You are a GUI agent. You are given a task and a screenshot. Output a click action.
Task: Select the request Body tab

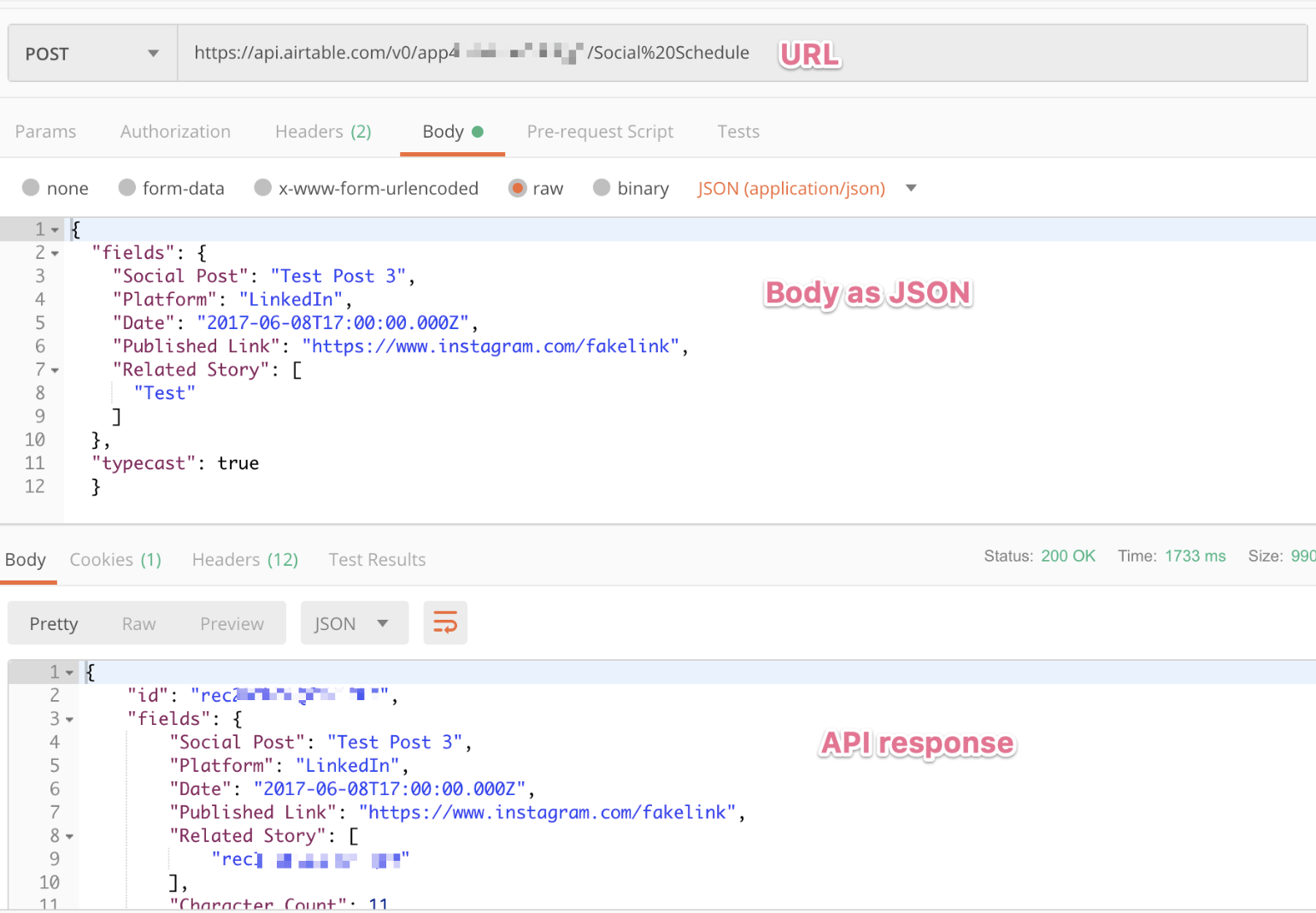tap(452, 132)
